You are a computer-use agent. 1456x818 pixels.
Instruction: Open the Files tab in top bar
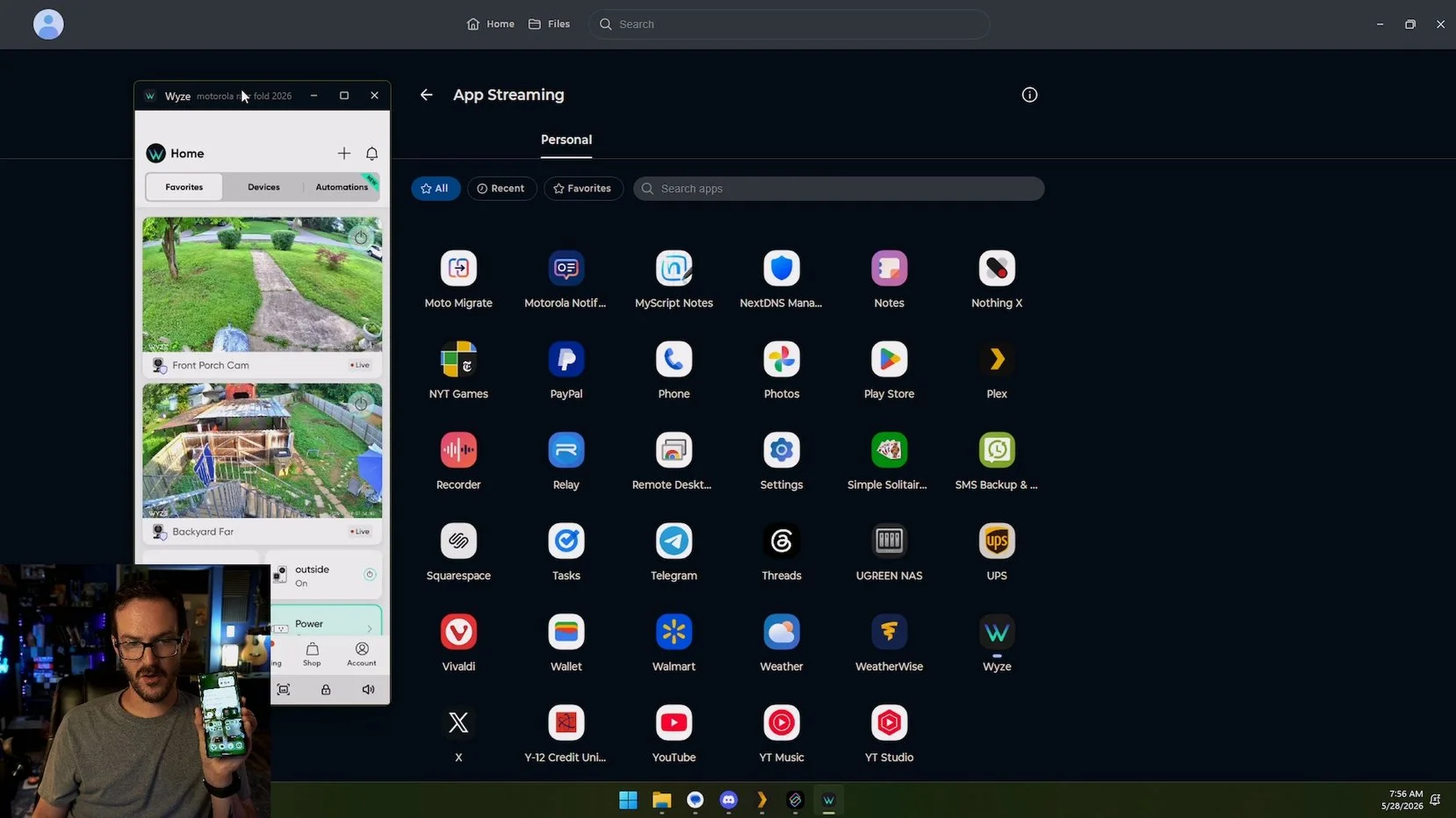pos(549,25)
